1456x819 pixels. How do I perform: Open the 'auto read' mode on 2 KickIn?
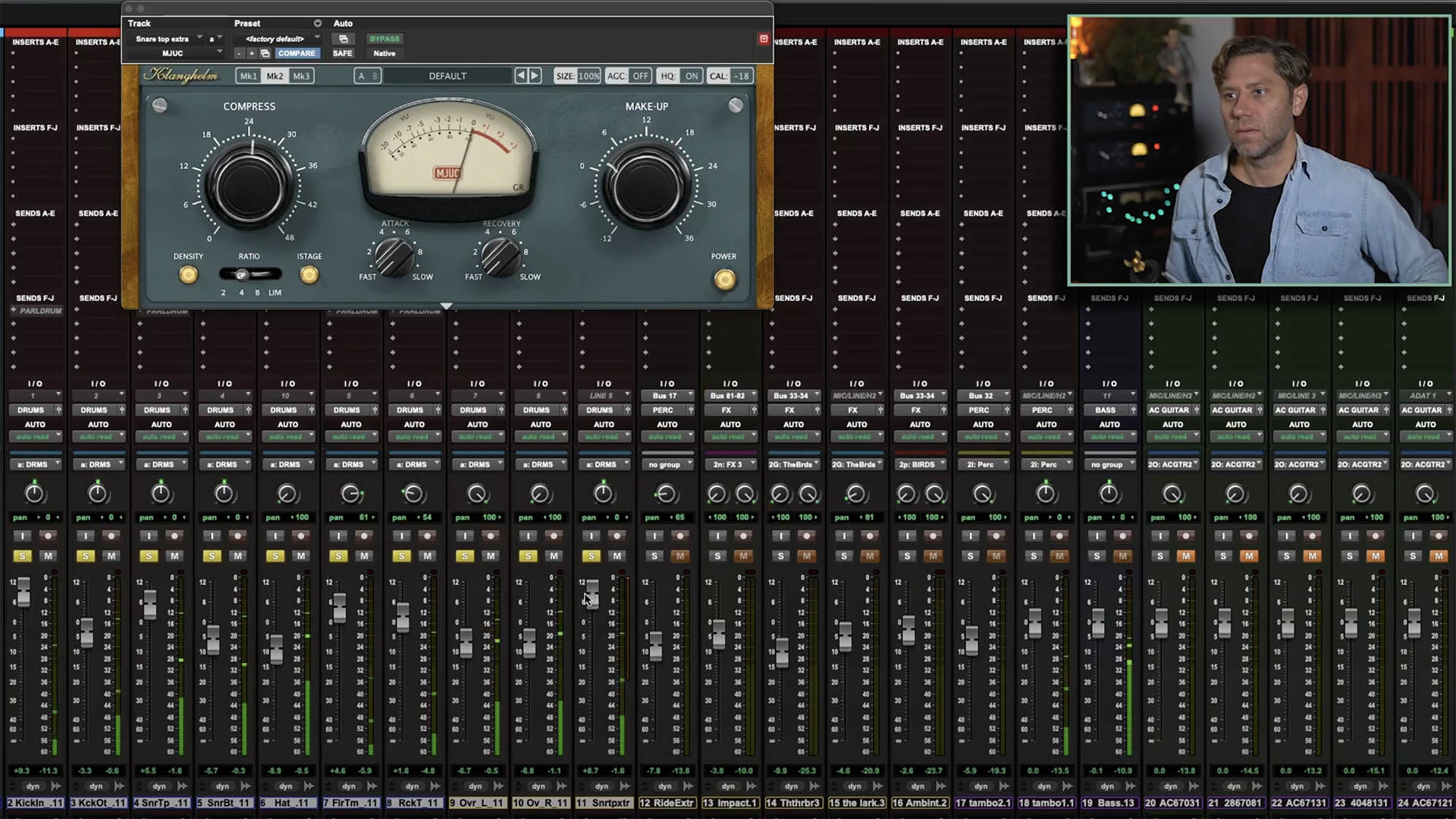[x=35, y=437]
